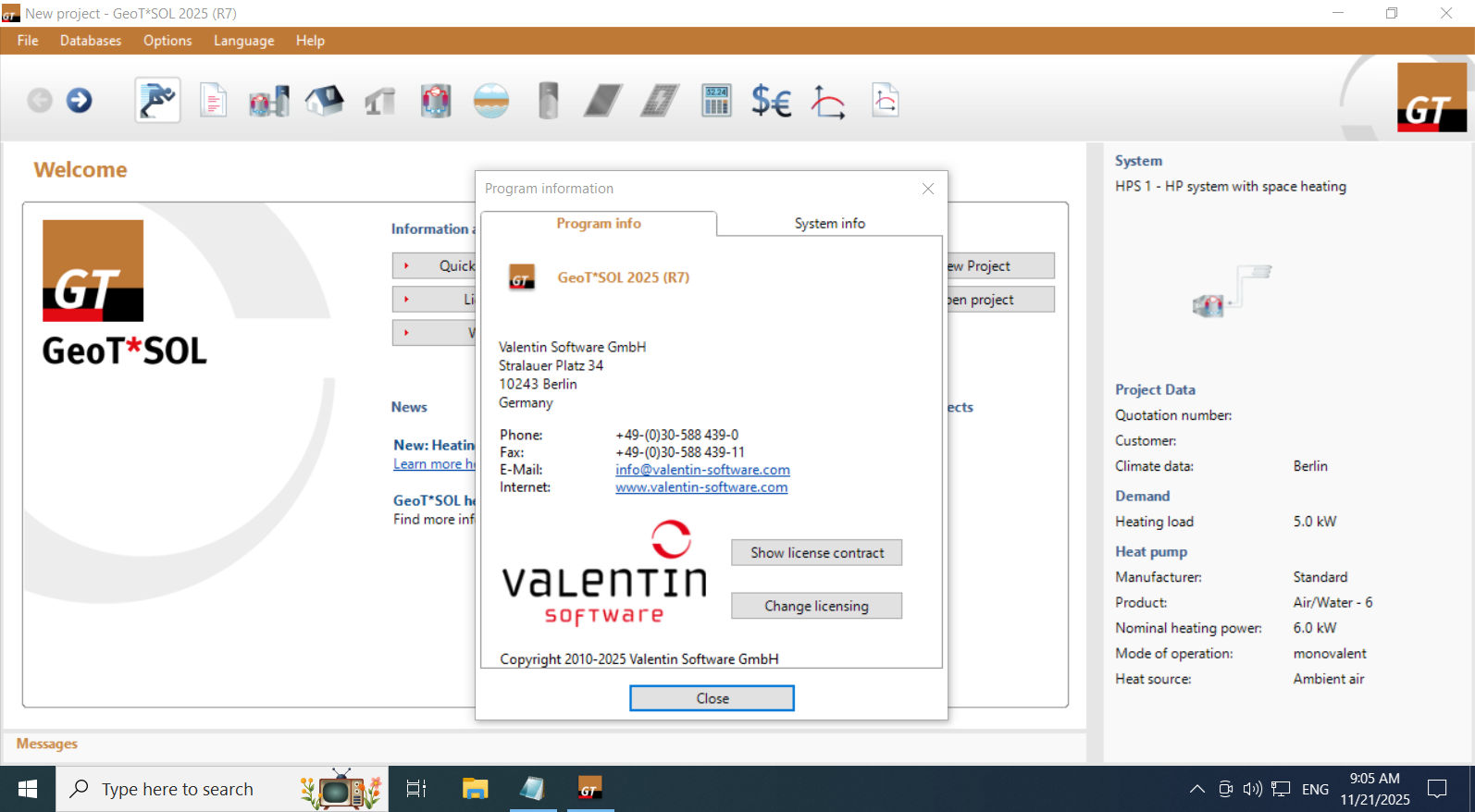Click the GeoT*SOL taskbar icon
This screenshot has height=812, width=1475.
[589, 789]
